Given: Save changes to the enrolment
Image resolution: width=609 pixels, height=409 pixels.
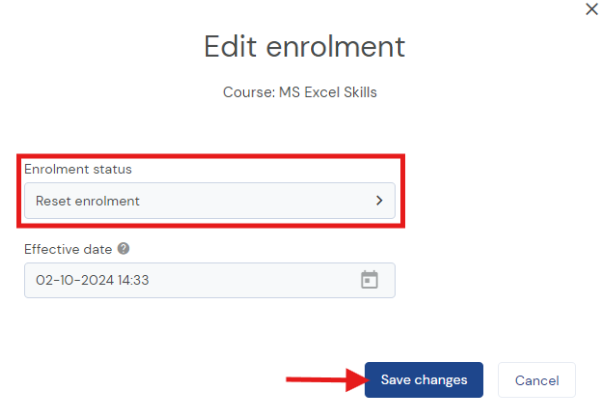Looking at the screenshot, I should (x=424, y=380).
